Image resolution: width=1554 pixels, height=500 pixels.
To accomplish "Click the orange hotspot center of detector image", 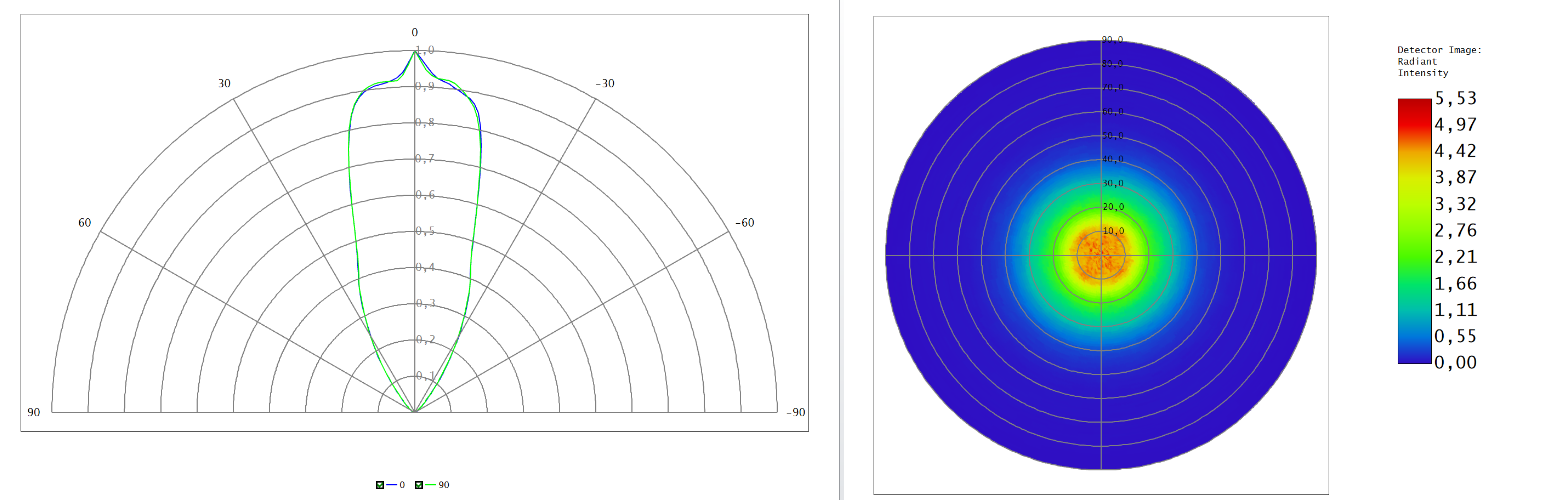I will coord(1101,255).
